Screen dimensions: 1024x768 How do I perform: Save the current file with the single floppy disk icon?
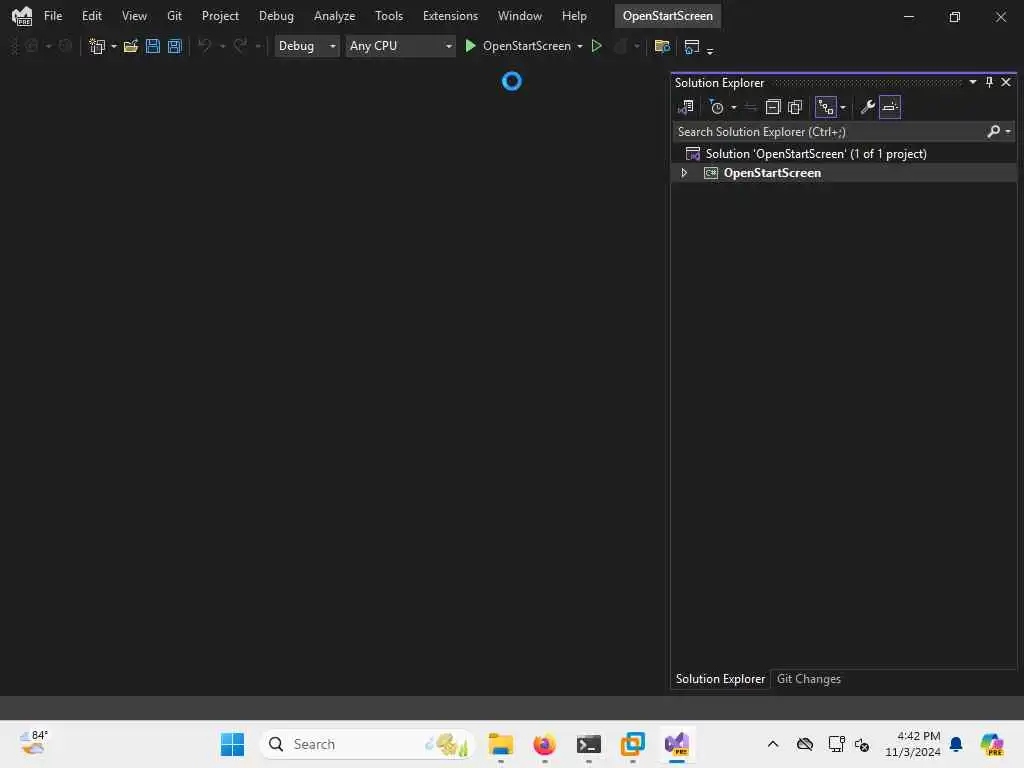(153, 46)
